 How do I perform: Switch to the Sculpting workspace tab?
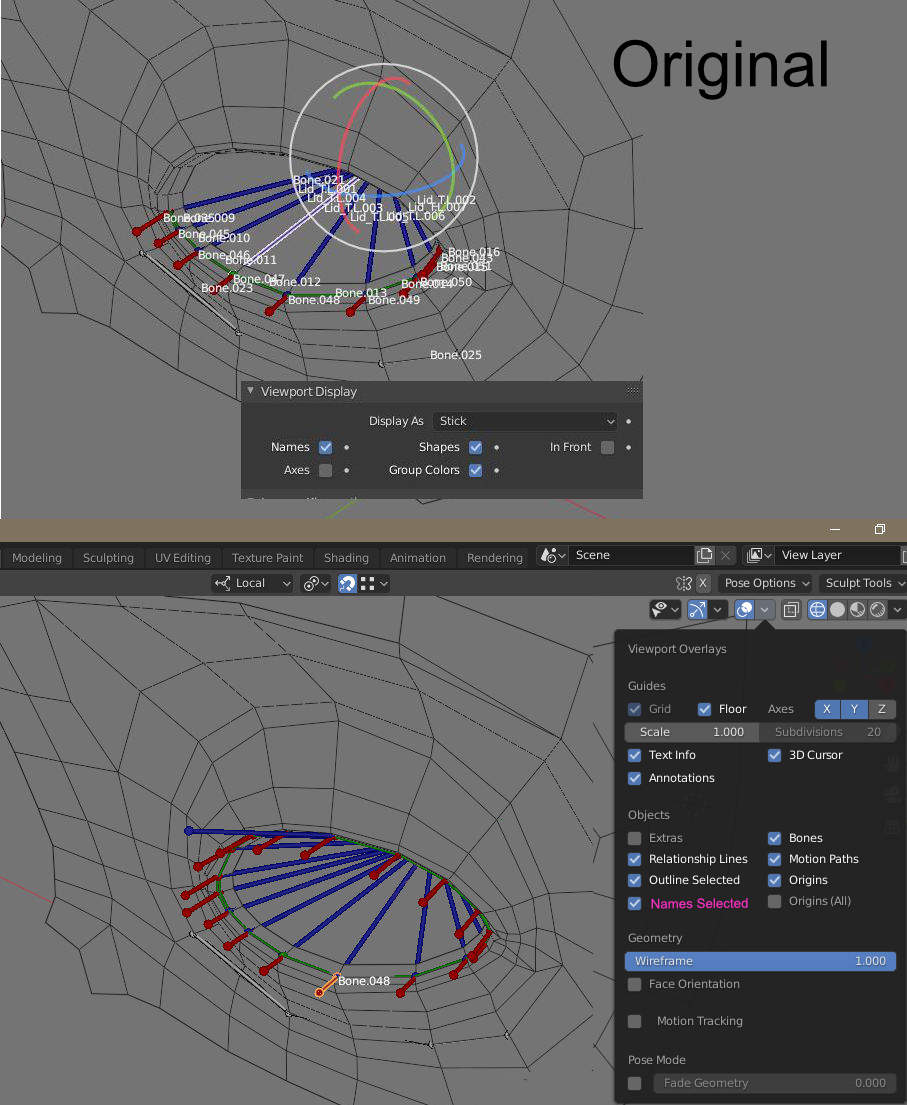(108, 557)
